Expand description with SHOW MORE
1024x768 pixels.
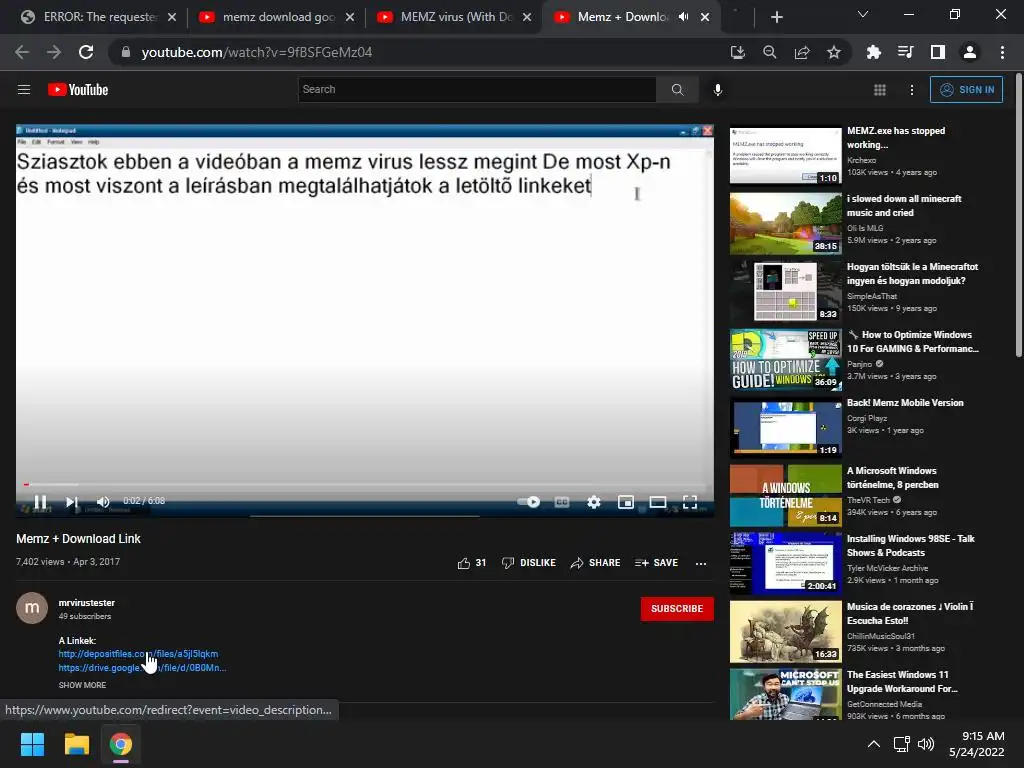(x=82, y=685)
